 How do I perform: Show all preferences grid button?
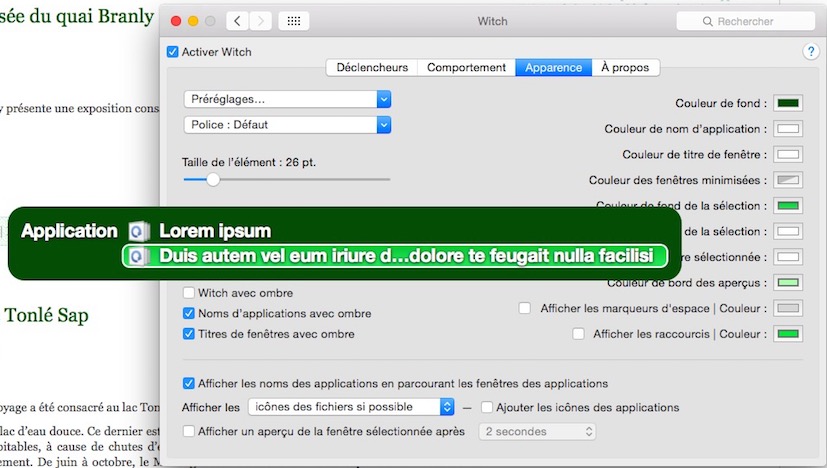click(x=294, y=21)
